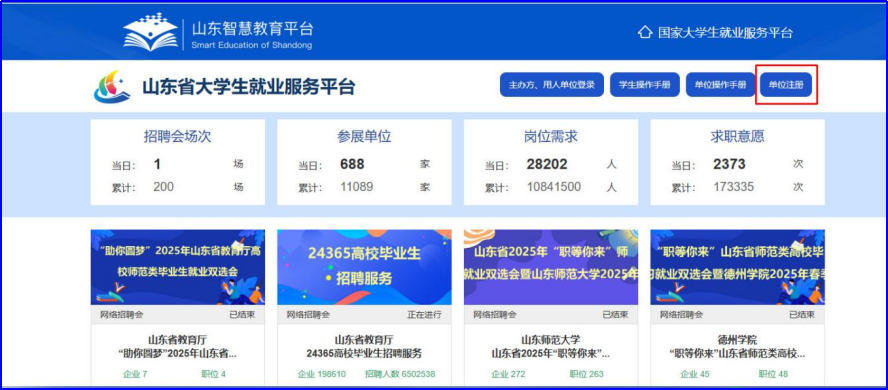Click 正在进行 status on 24365 card

pyautogui.click(x=424, y=315)
